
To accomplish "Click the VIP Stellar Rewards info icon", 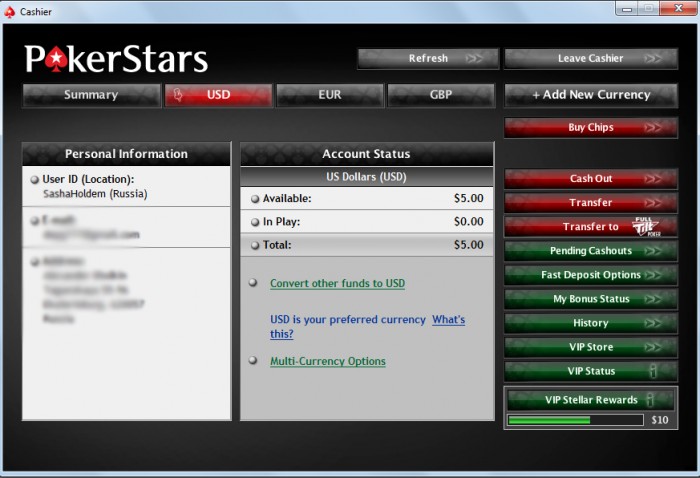I will click(x=650, y=399).
